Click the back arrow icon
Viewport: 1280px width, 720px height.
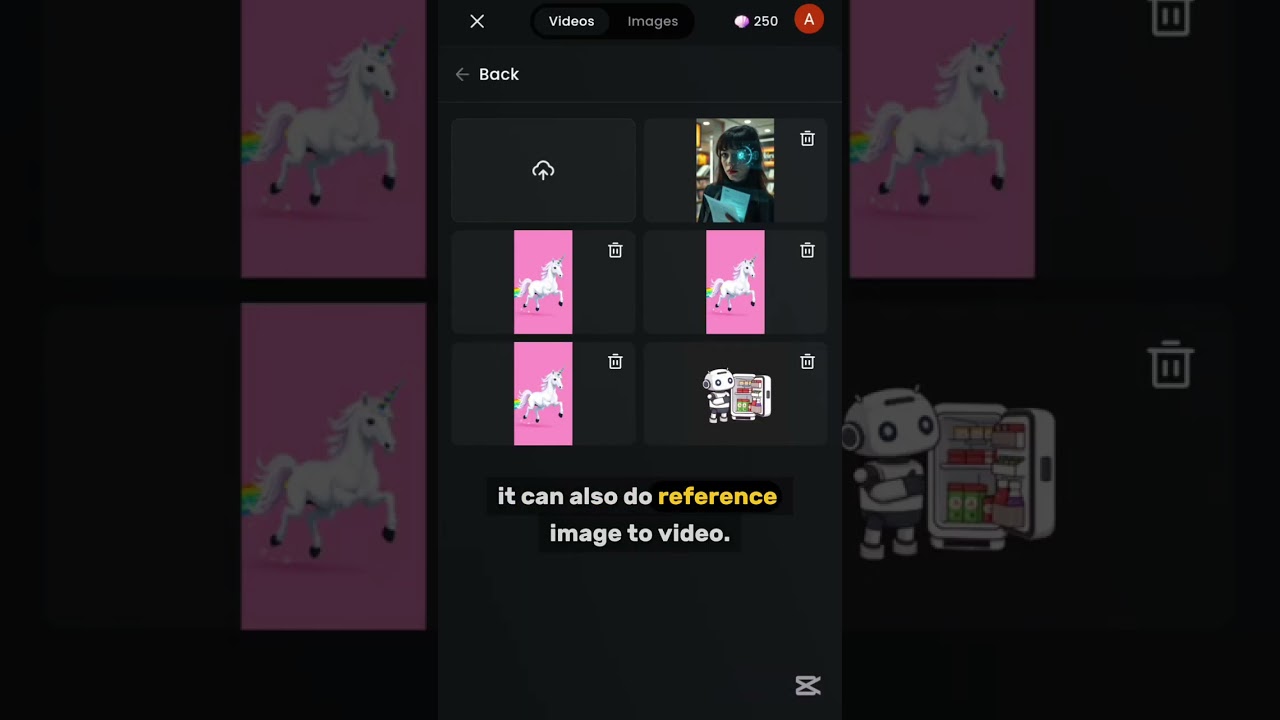[462, 74]
